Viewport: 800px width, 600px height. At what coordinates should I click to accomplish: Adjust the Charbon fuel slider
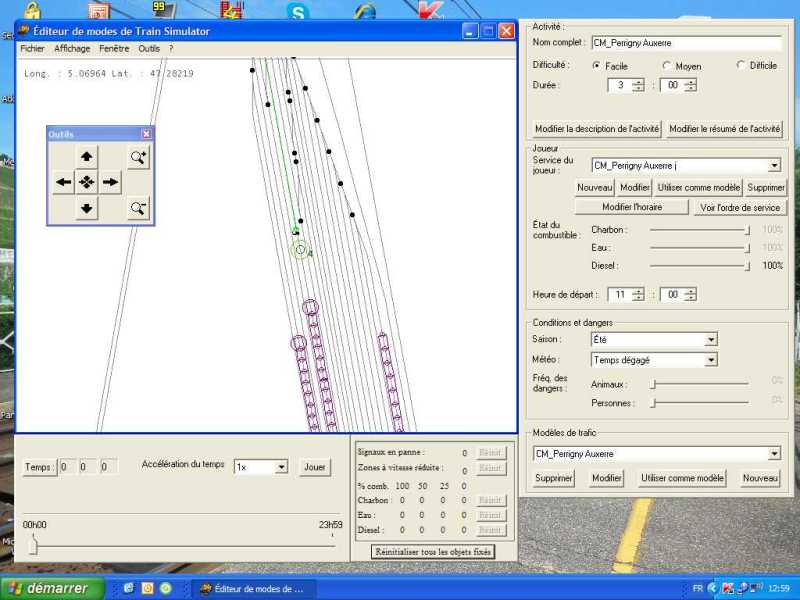click(x=747, y=230)
